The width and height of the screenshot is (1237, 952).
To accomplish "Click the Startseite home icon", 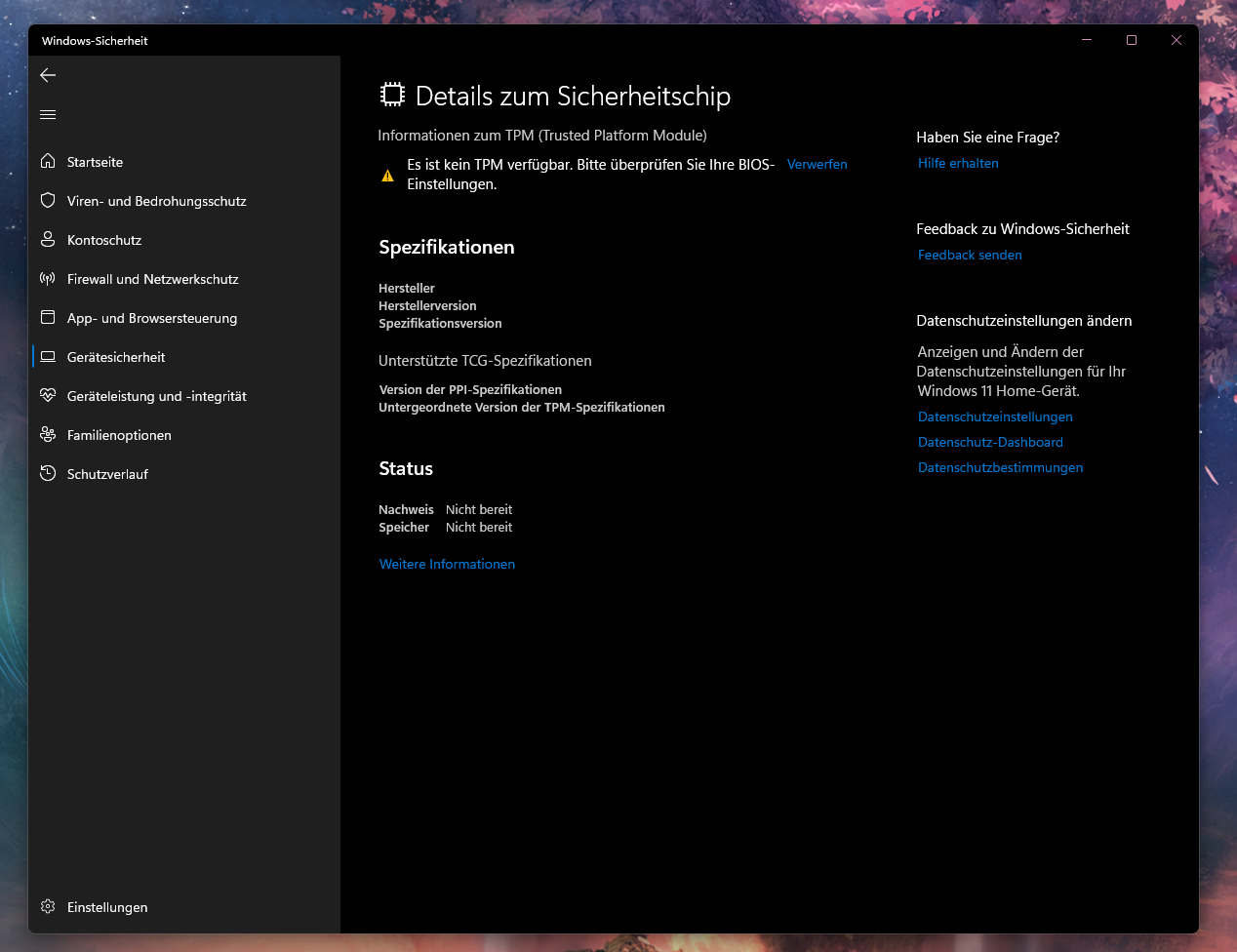I will (x=48, y=161).
